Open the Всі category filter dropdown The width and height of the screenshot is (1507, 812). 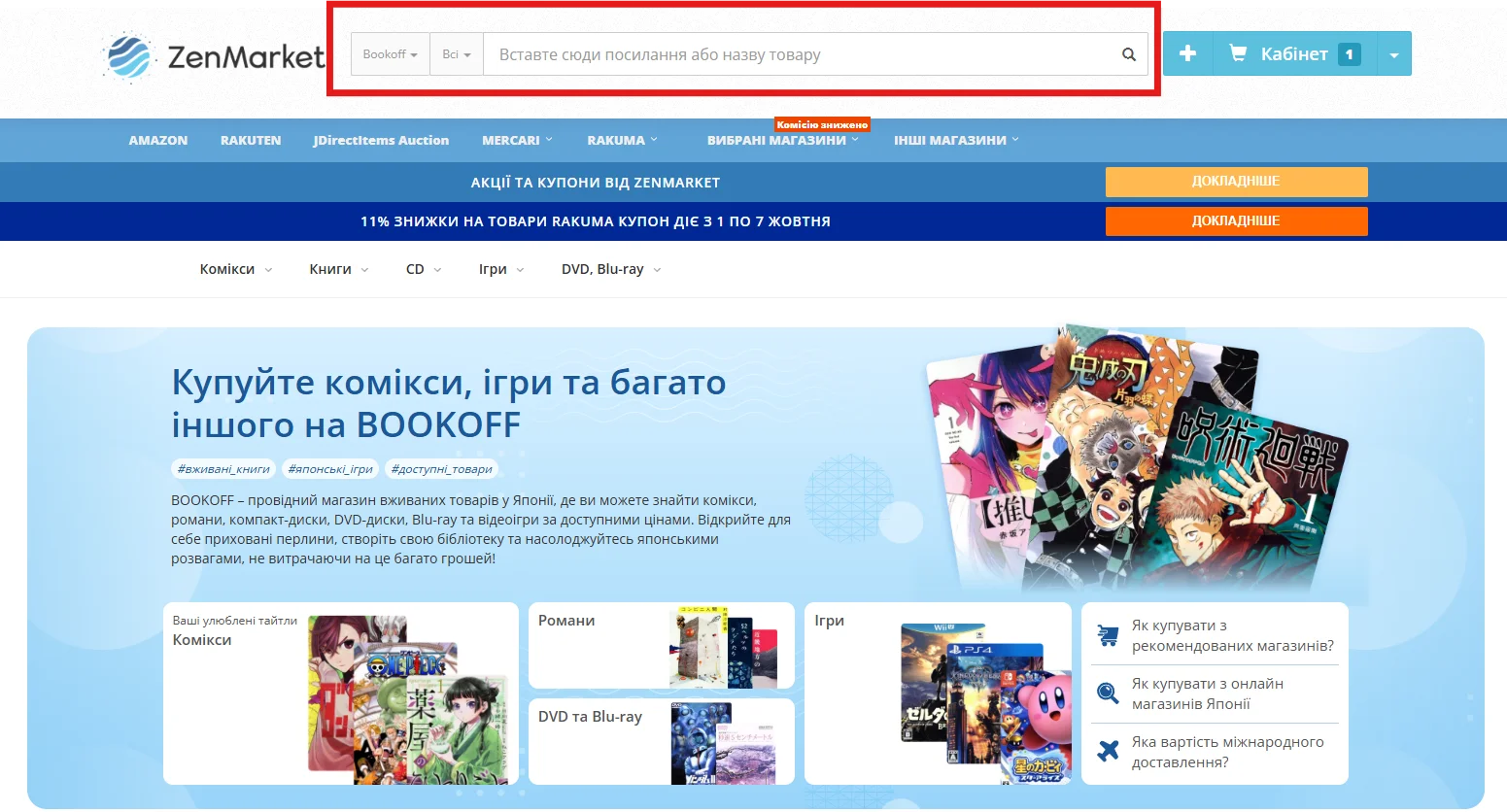[x=457, y=54]
